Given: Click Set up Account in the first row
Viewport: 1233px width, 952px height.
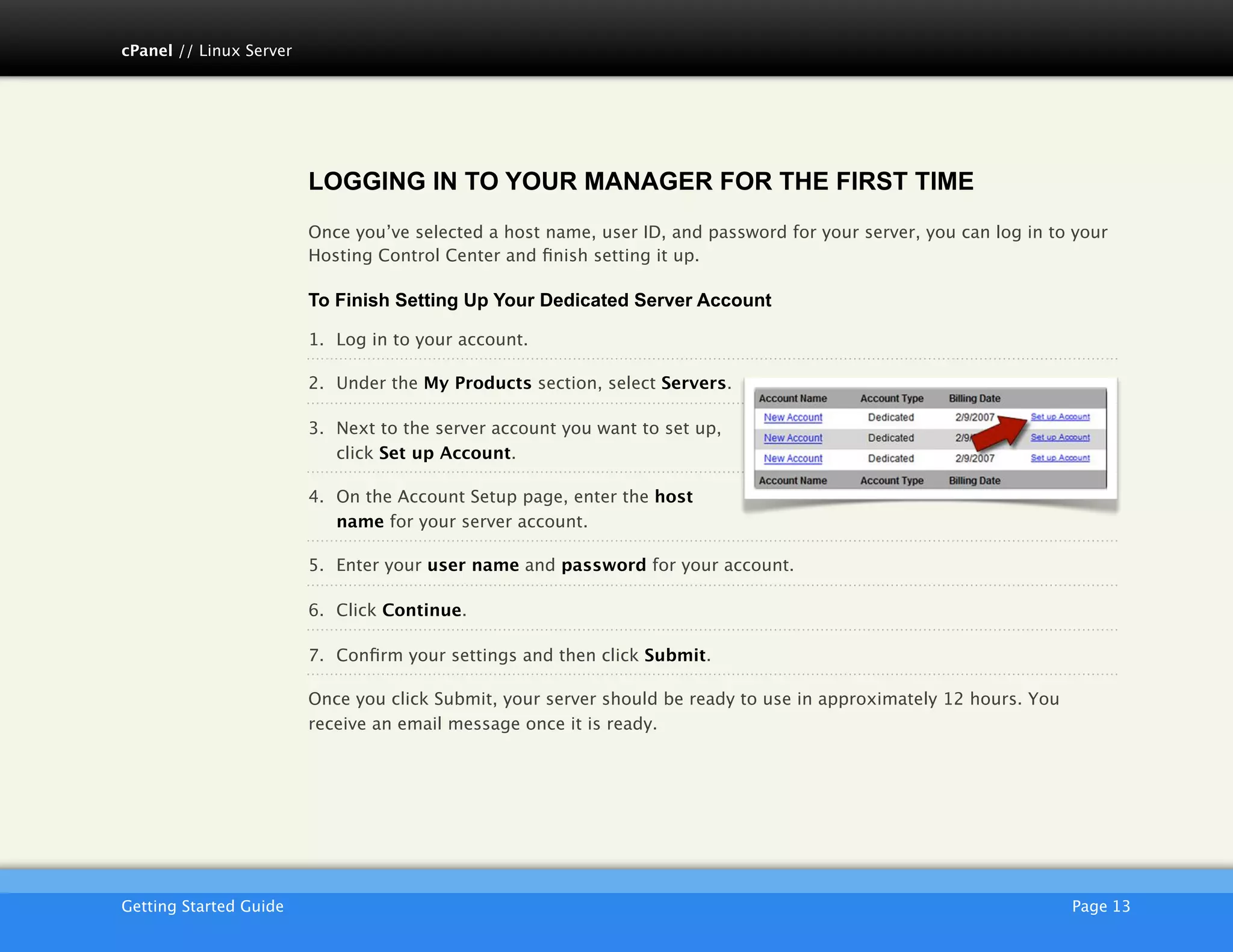Looking at the screenshot, I should click(x=1060, y=416).
